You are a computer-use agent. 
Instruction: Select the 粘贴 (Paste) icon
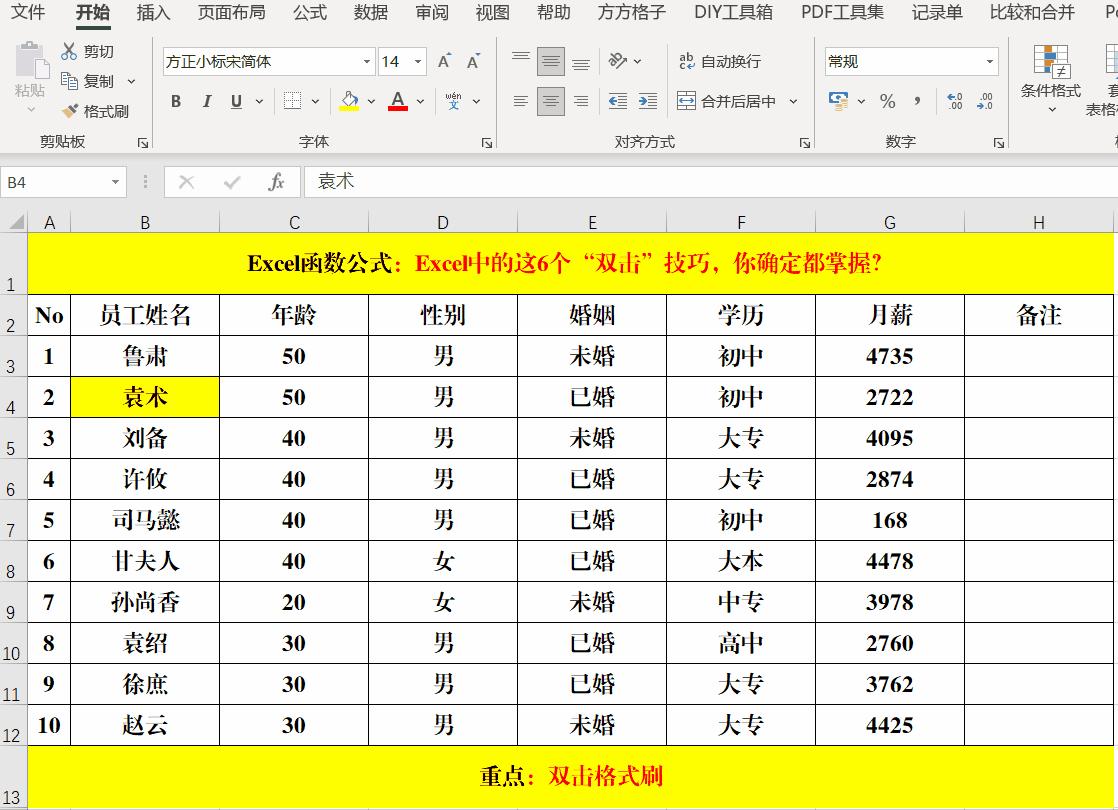tap(33, 66)
